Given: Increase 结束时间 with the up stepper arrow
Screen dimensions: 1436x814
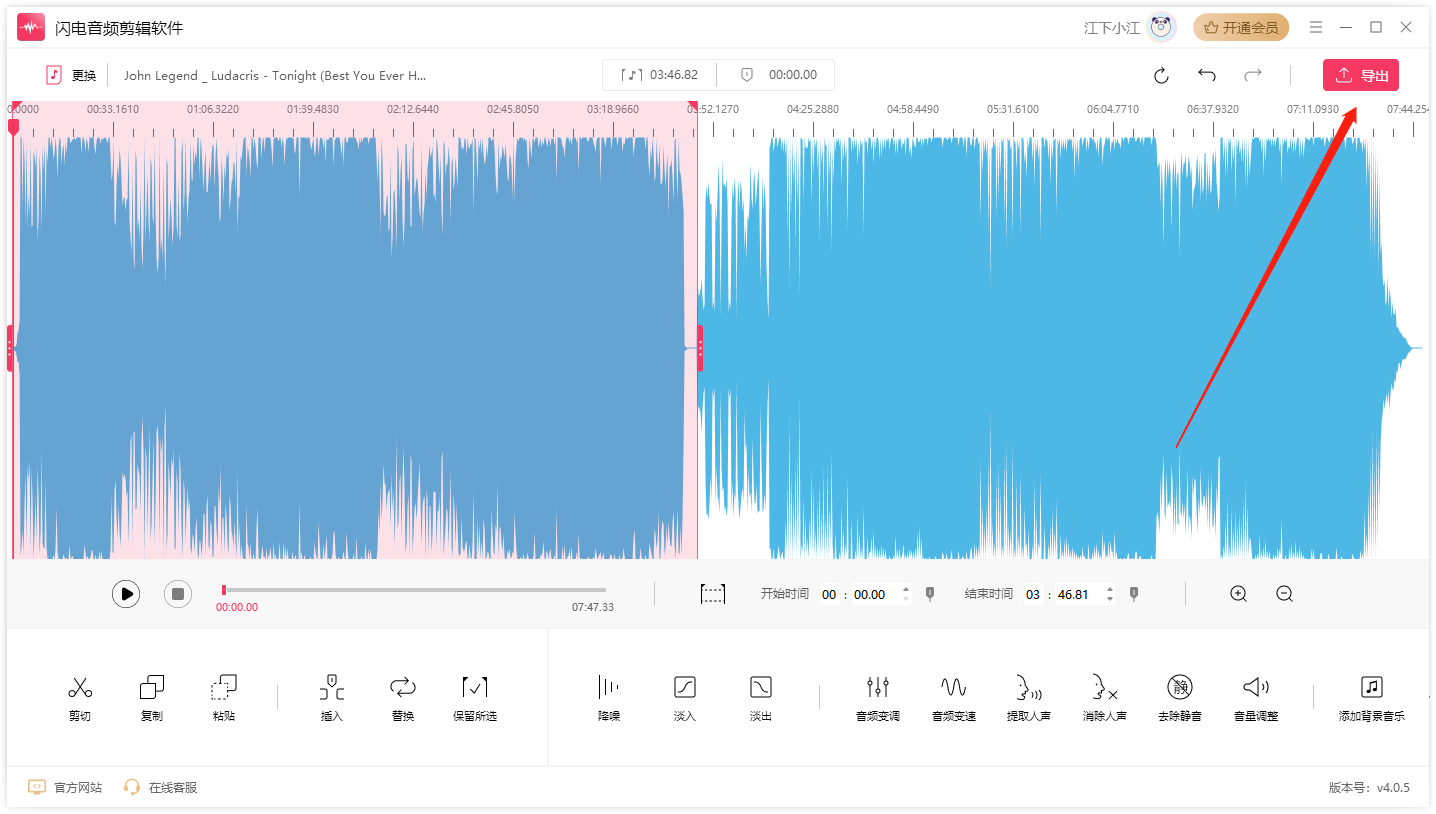Looking at the screenshot, I should (1110, 589).
